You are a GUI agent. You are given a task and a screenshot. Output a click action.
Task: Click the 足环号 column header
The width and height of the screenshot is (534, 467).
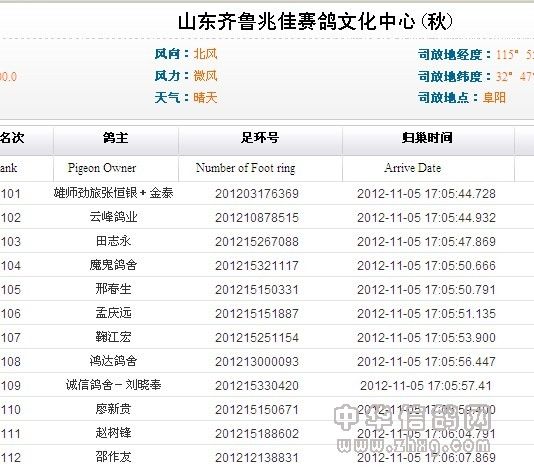[x=260, y=138]
